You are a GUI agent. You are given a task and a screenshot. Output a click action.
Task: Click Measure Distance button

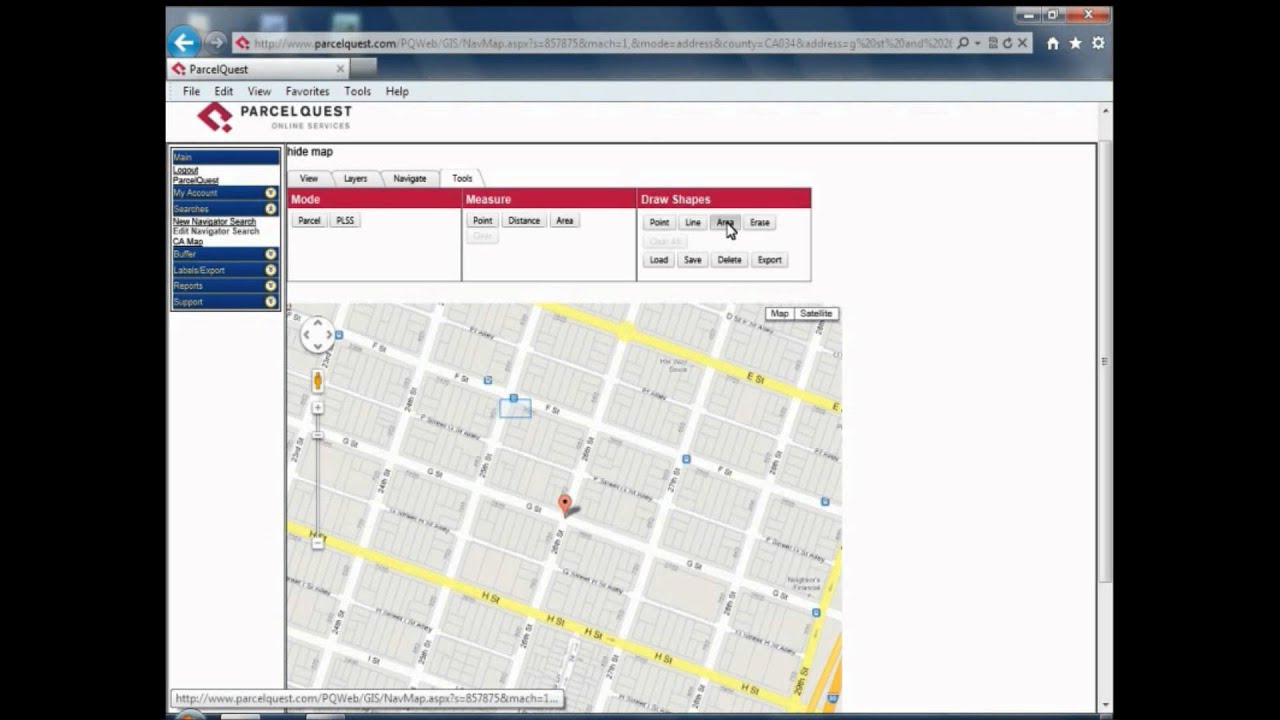(523, 221)
